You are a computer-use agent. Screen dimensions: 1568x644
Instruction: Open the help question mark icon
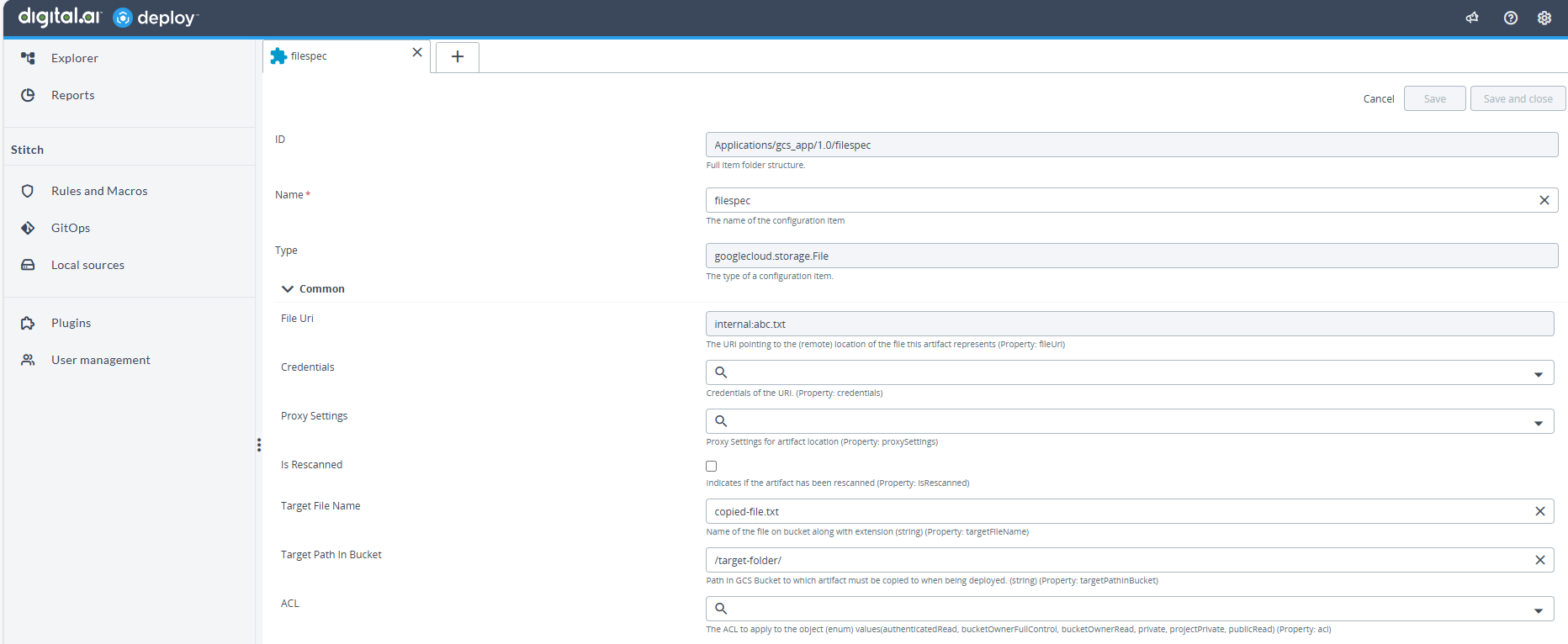click(x=1511, y=18)
